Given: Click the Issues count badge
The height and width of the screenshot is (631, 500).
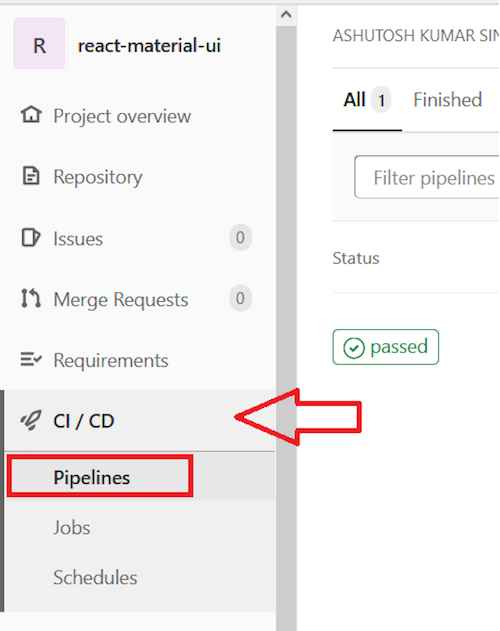Looking at the screenshot, I should 240,237.
